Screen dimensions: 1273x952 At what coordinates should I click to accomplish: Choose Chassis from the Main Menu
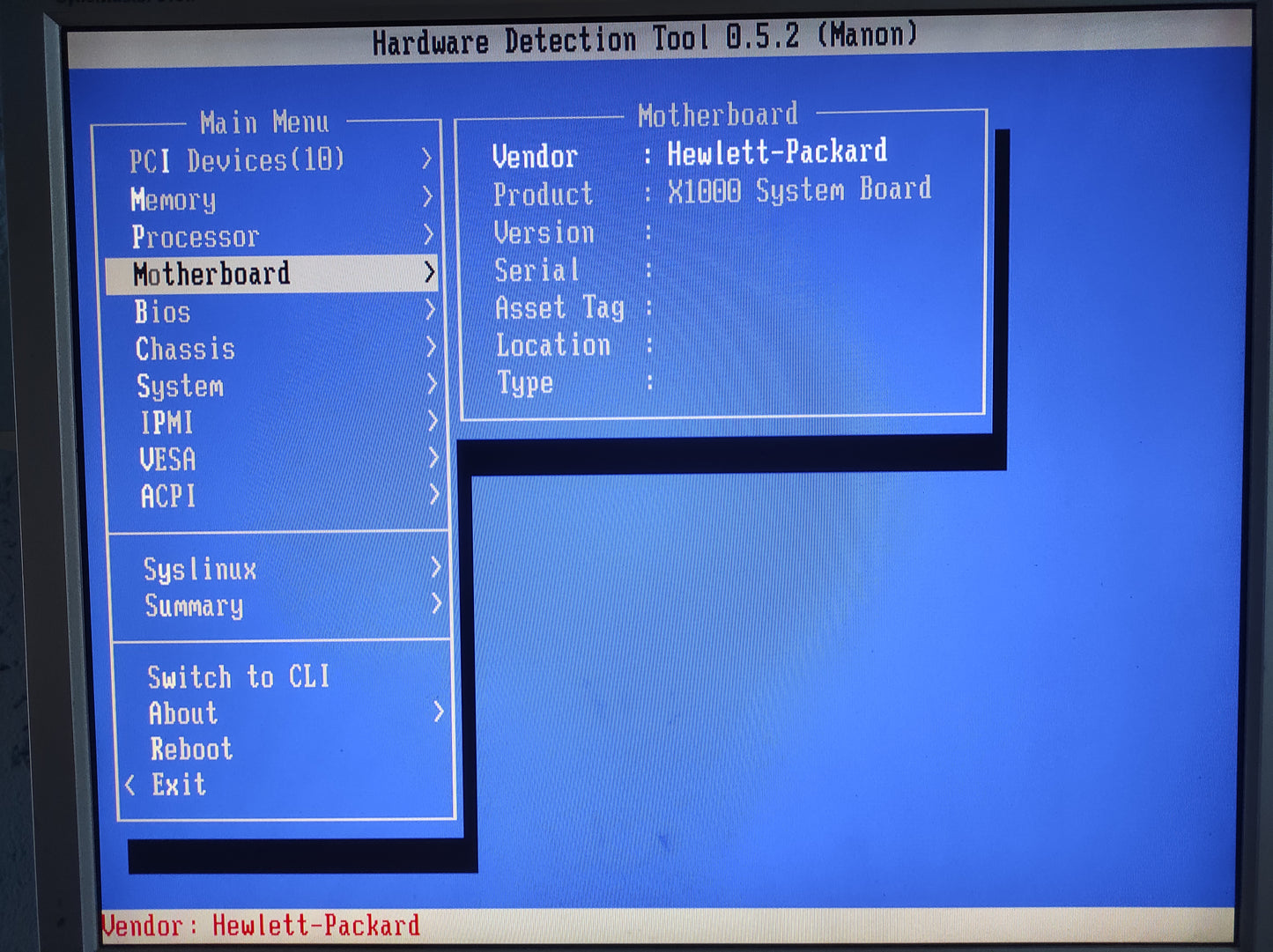click(x=186, y=350)
